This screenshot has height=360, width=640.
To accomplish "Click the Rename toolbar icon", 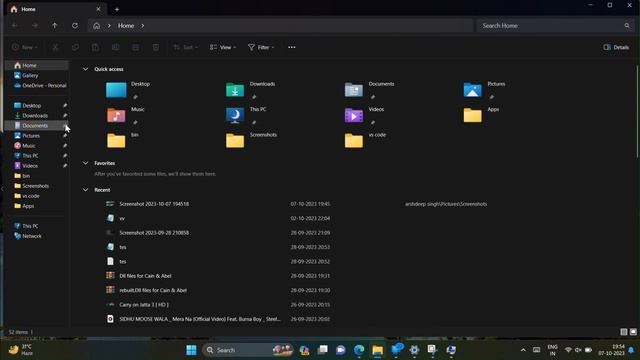I will tap(116, 47).
